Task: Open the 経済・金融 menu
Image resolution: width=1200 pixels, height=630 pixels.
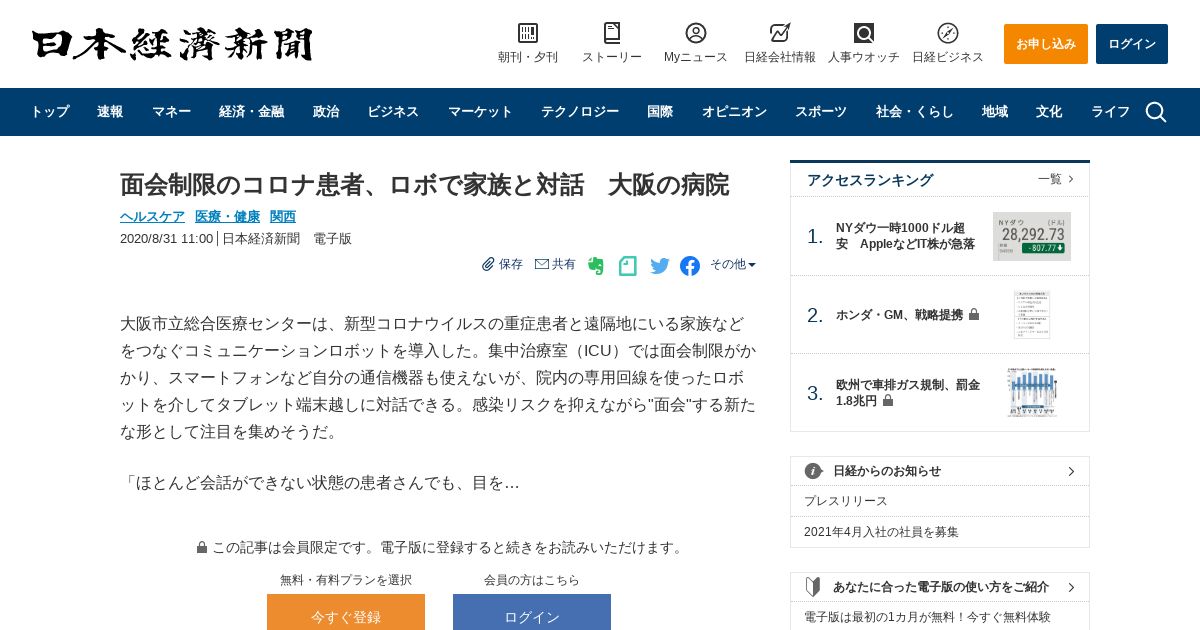Action: (x=251, y=112)
